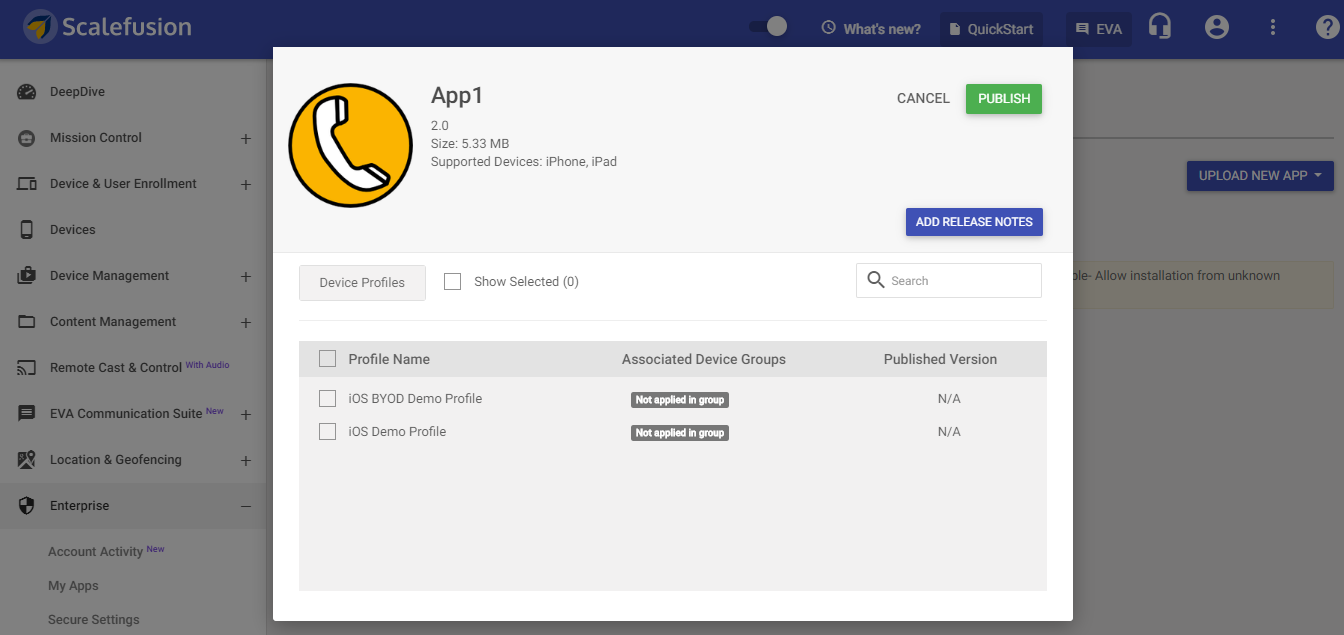Toggle the switch in the top bar

pyautogui.click(x=768, y=27)
